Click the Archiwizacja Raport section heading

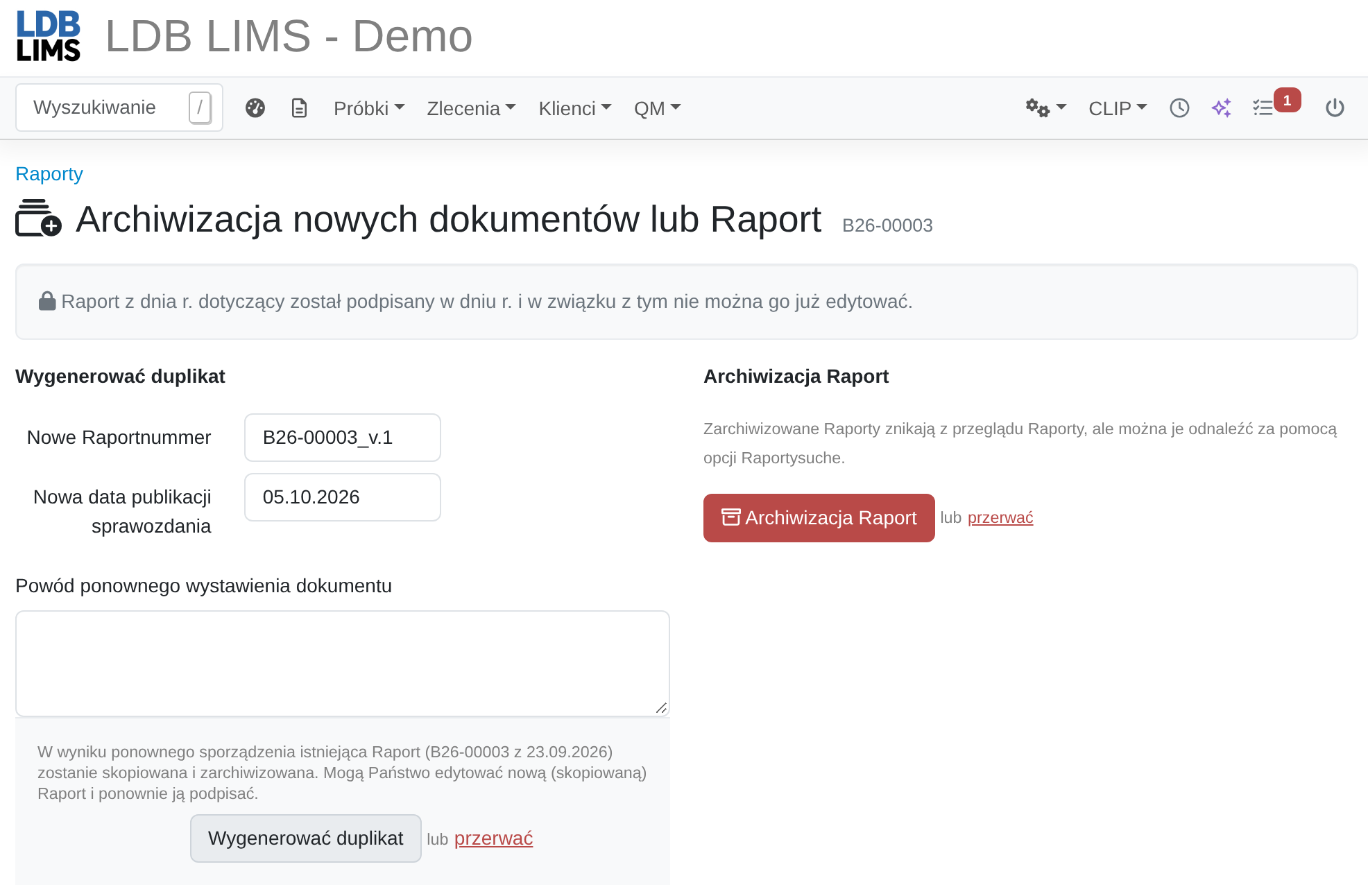click(x=796, y=376)
